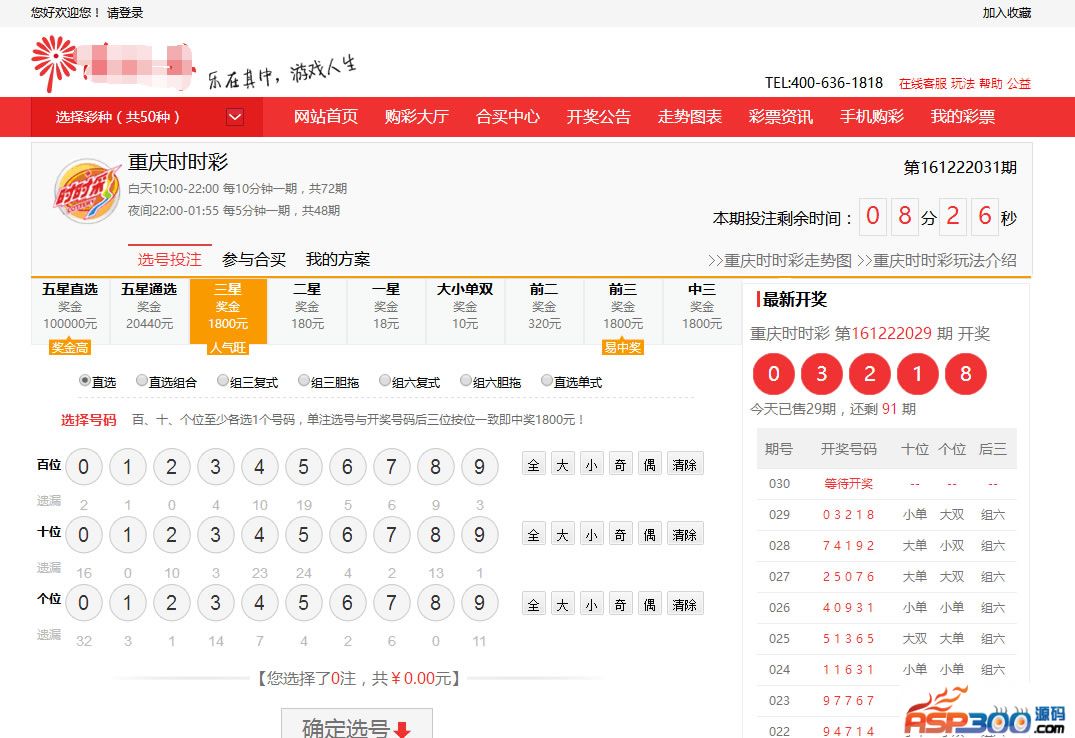Screen dimensions: 1075x738
Task: Click 全 button in 个位 row
Action: pos(533,604)
